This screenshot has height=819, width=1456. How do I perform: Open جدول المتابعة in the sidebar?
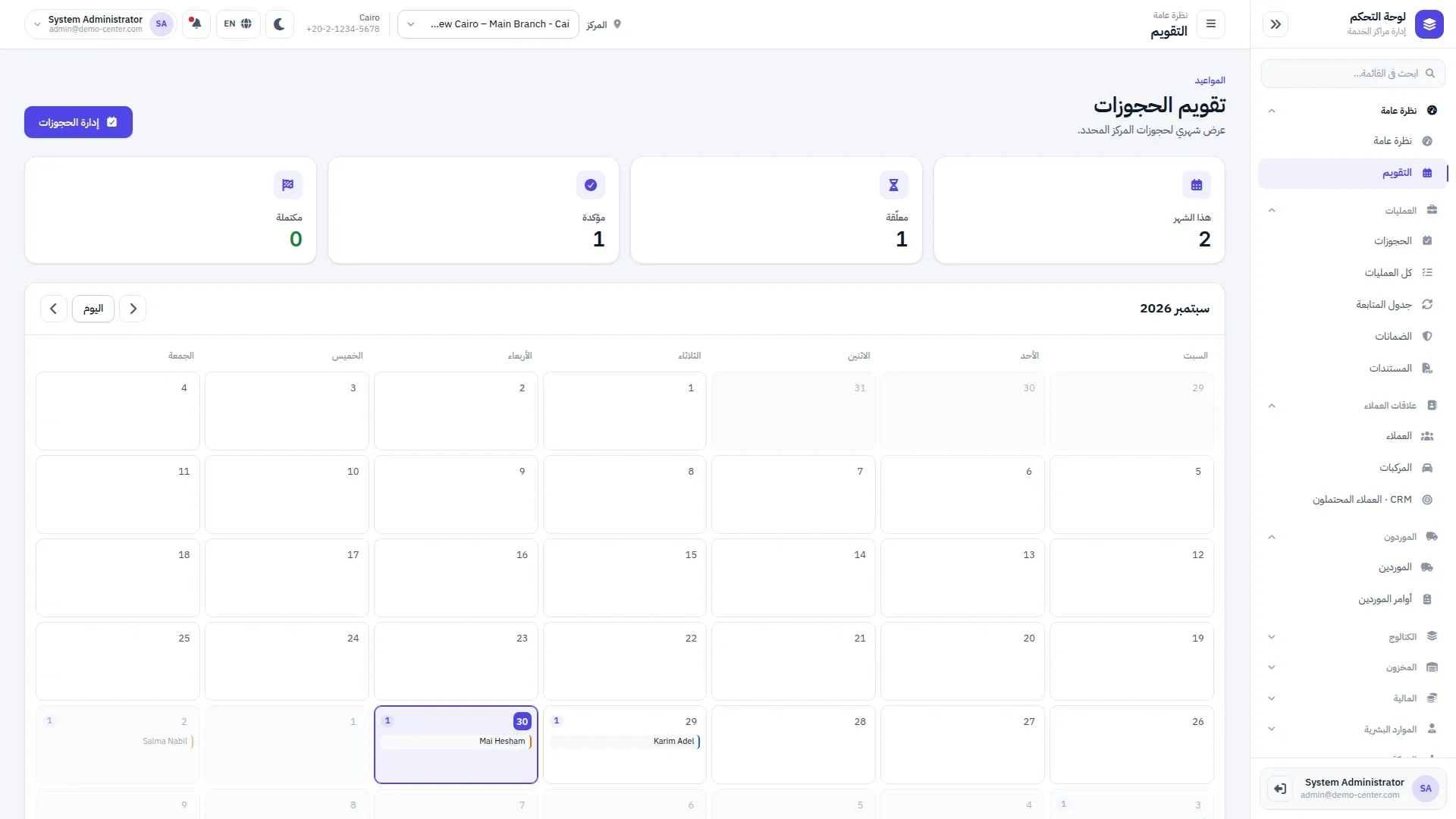(1353, 305)
